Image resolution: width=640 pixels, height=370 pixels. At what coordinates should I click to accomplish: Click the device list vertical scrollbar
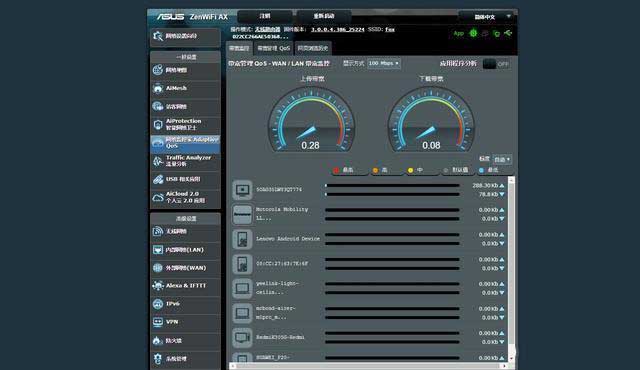click(511, 269)
